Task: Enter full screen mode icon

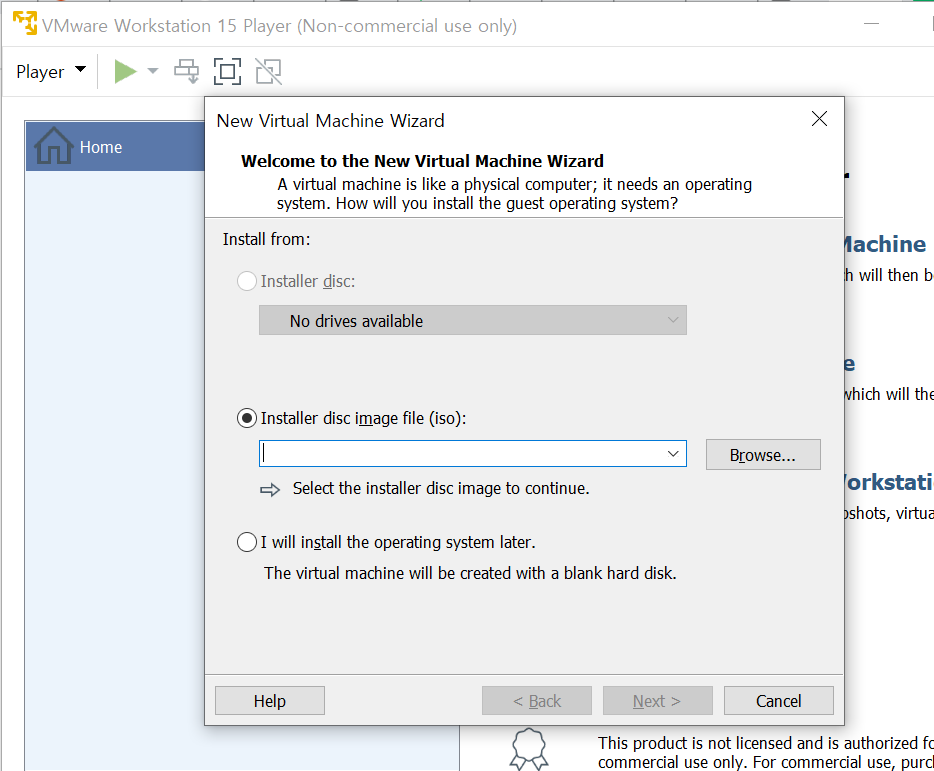Action: [x=228, y=71]
